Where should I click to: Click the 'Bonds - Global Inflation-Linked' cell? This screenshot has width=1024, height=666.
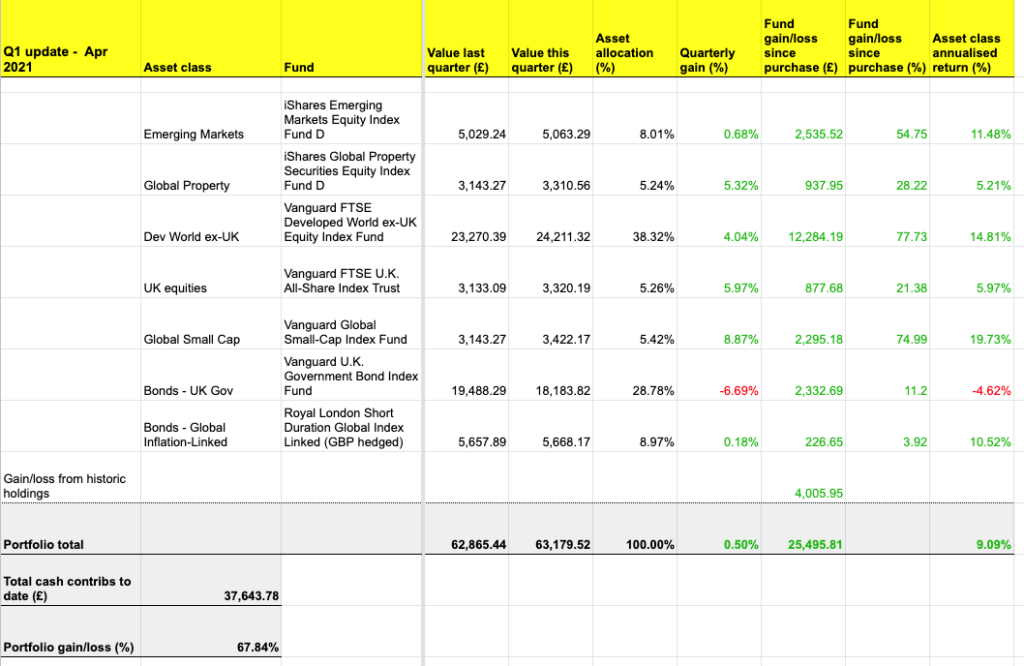[211, 426]
